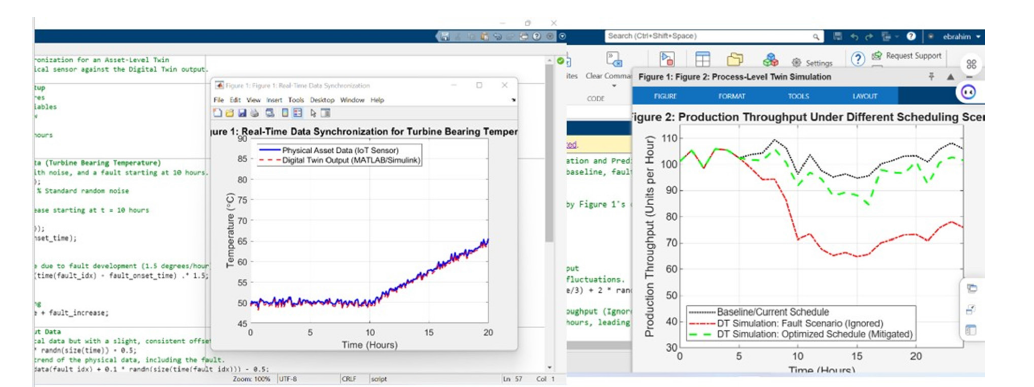
Task: Open File menu in Figure 1 window
Action: click(x=219, y=100)
